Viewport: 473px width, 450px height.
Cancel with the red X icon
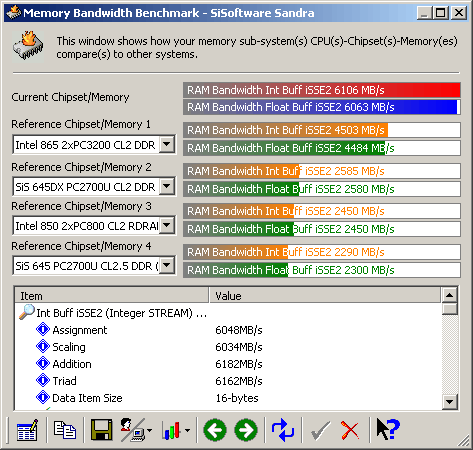(x=350, y=430)
